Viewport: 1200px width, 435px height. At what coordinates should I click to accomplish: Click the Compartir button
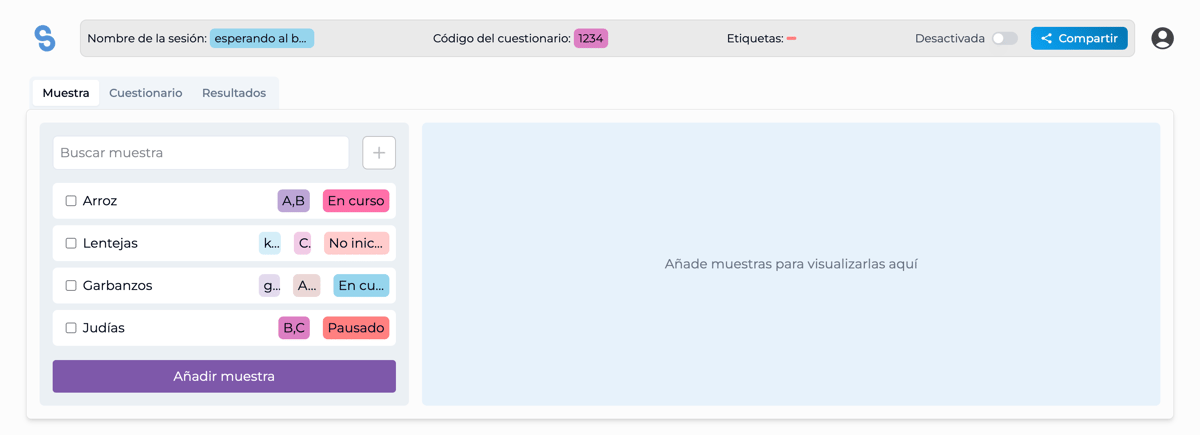1079,38
